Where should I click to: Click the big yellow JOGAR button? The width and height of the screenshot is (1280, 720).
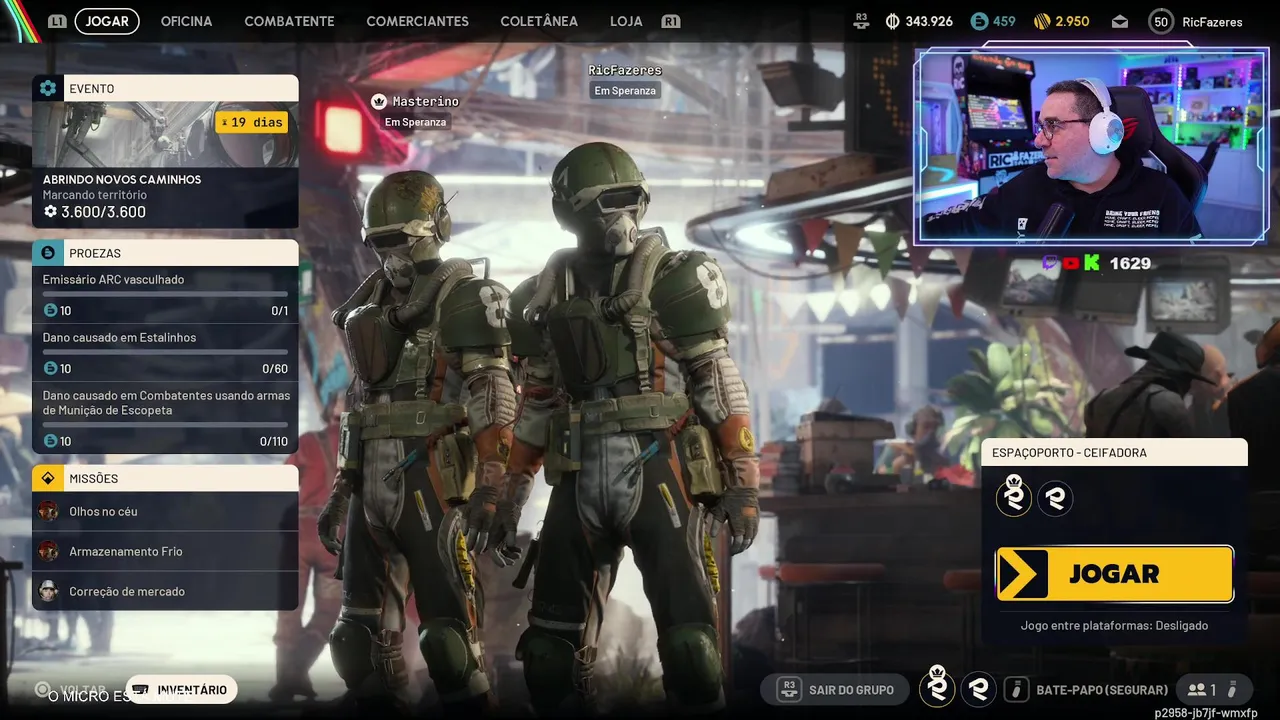point(1115,574)
